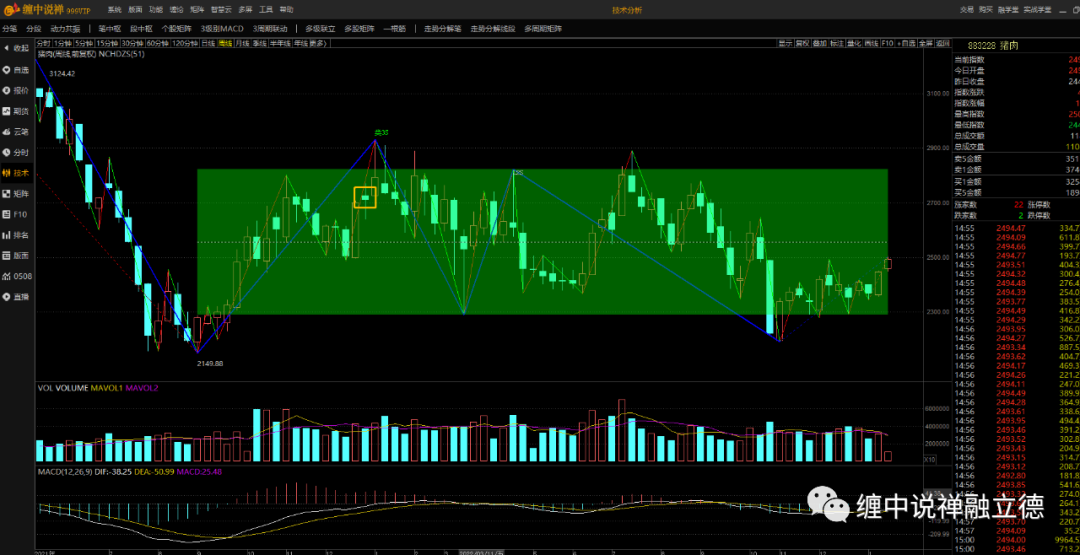Switch to 120分钟 period tab

point(185,43)
